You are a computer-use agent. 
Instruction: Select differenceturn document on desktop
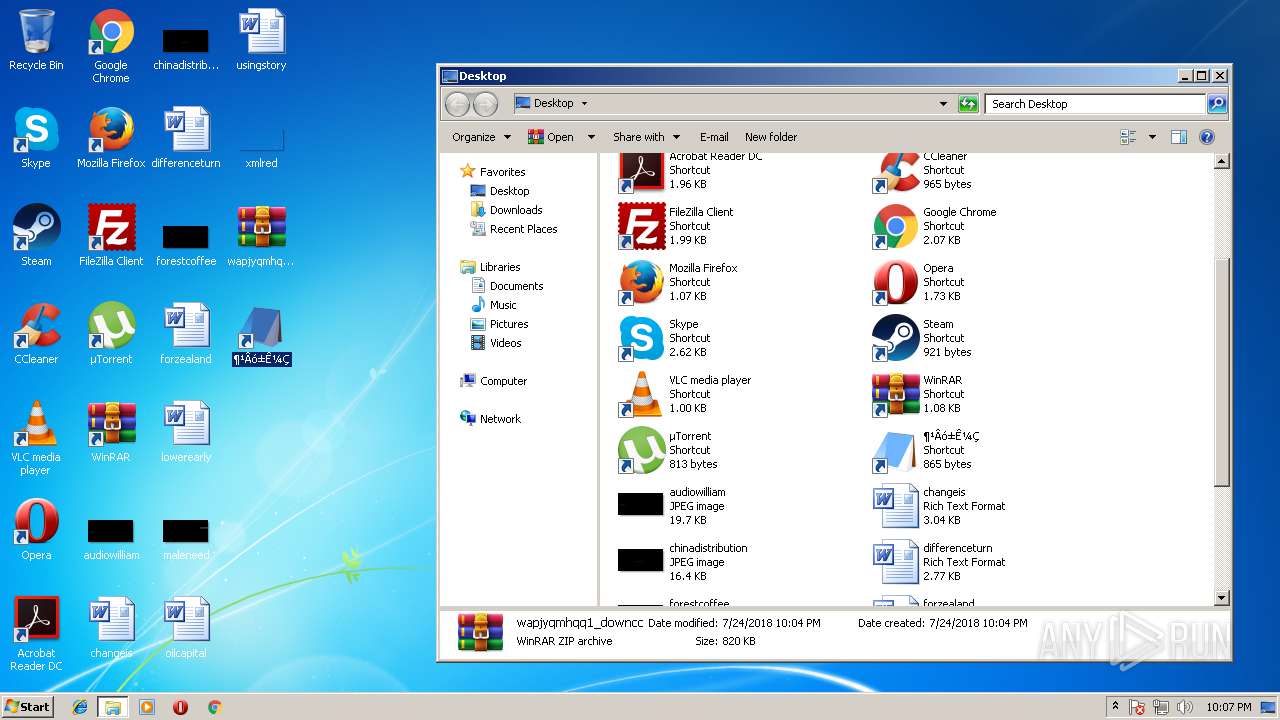click(186, 138)
